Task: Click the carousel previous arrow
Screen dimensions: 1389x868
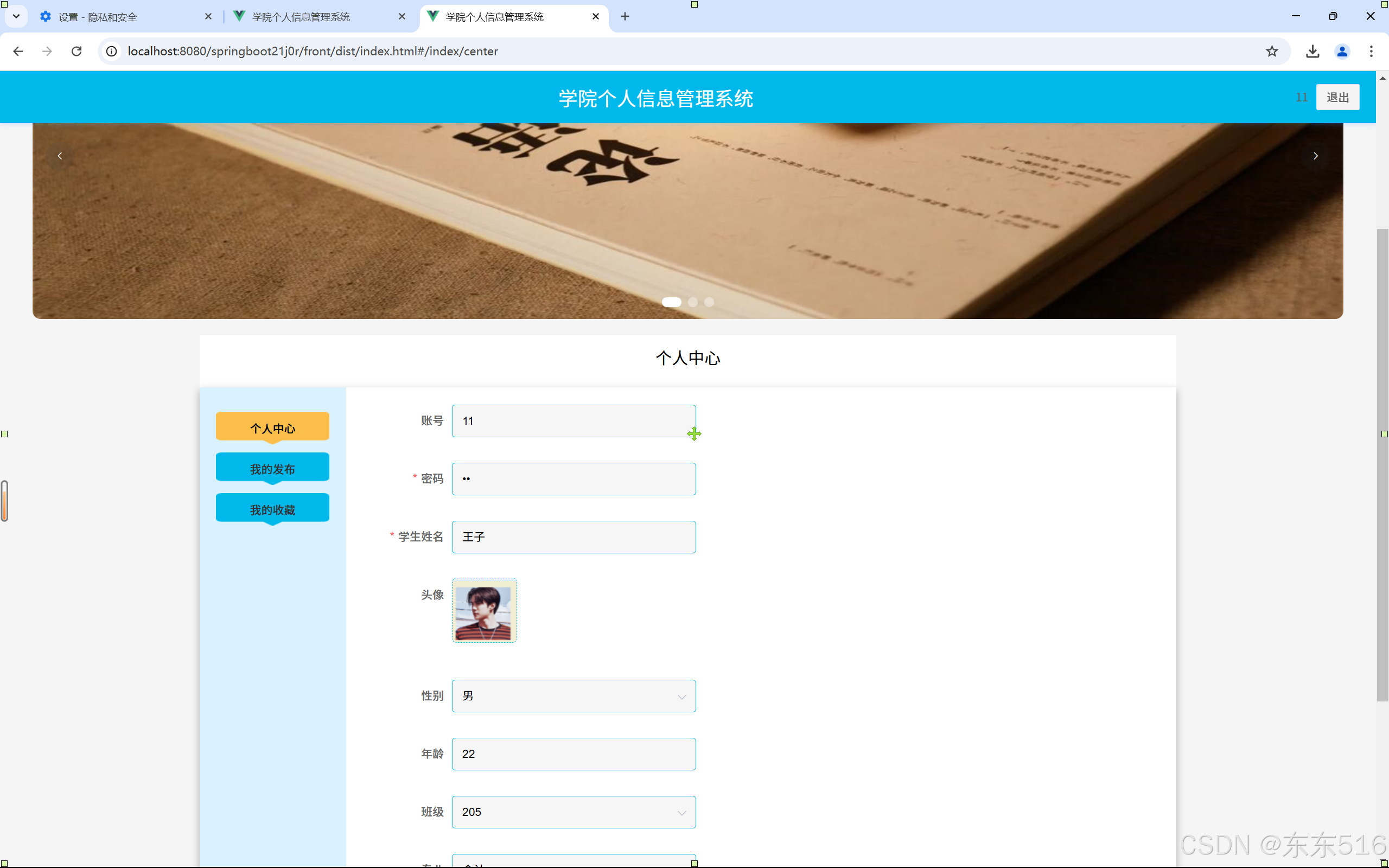Action: pos(60,156)
